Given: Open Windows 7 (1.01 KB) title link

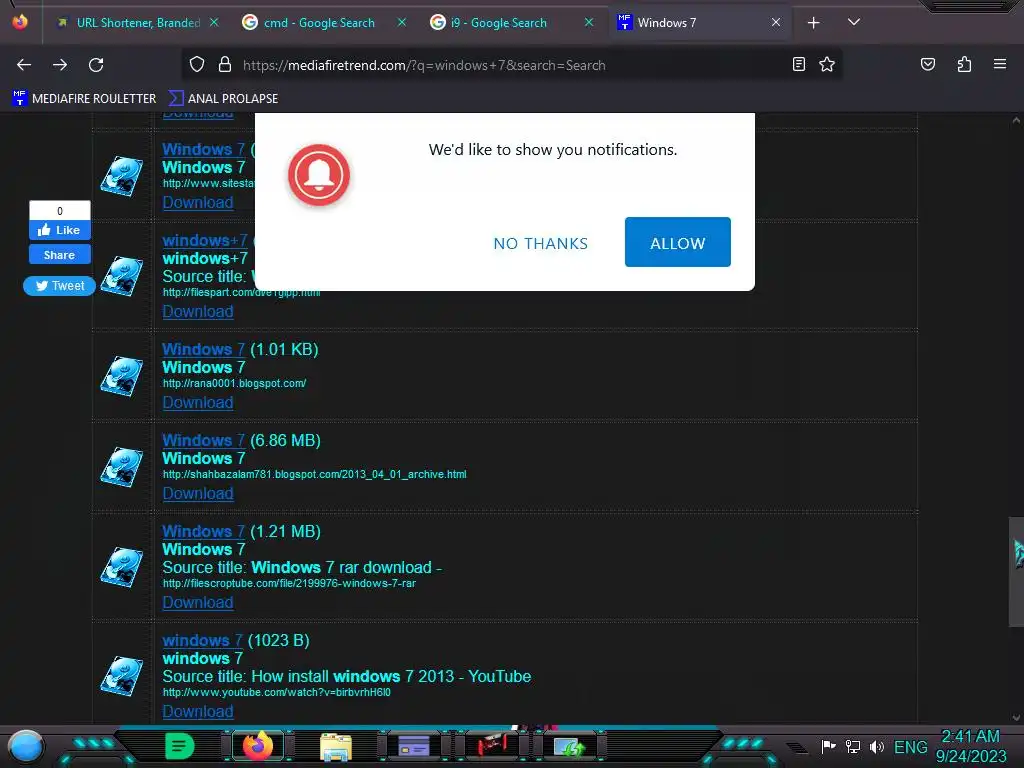Looking at the screenshot, I should click(203, 349).
